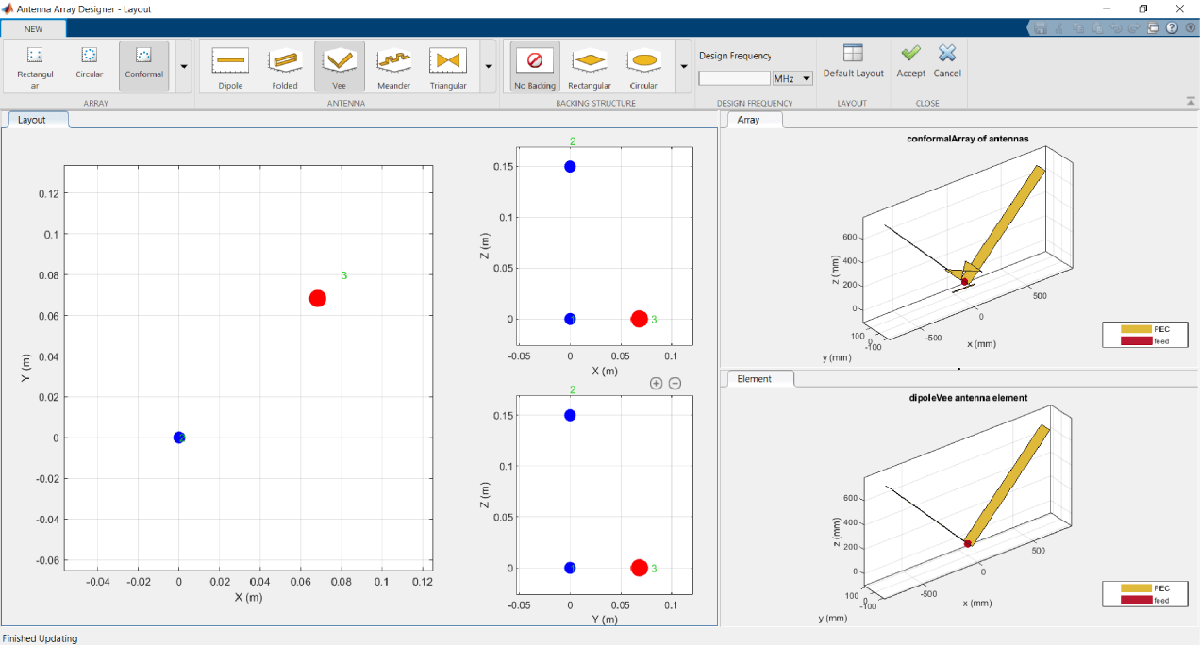Select blue element 2 in XZ plot
Screen dimensions: 1200x645
coord(570,166)
